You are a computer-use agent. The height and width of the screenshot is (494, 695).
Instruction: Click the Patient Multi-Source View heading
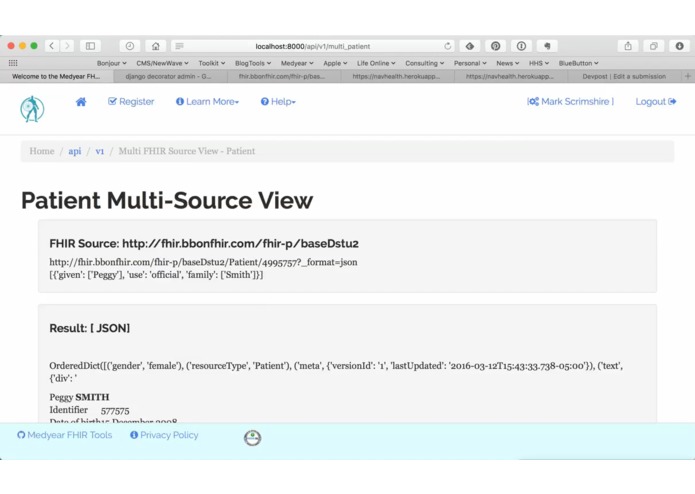pyautogui.click(x=167, y=200)
